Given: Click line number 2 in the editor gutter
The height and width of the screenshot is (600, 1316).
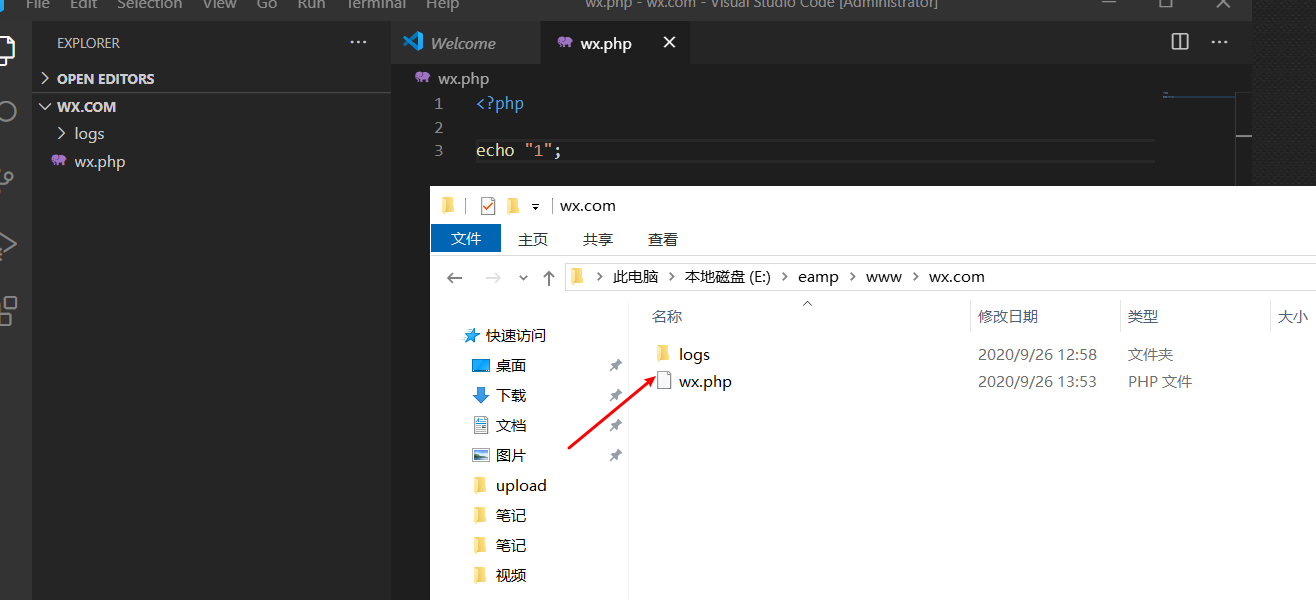Looking at the screenshot, I should 438,127.
